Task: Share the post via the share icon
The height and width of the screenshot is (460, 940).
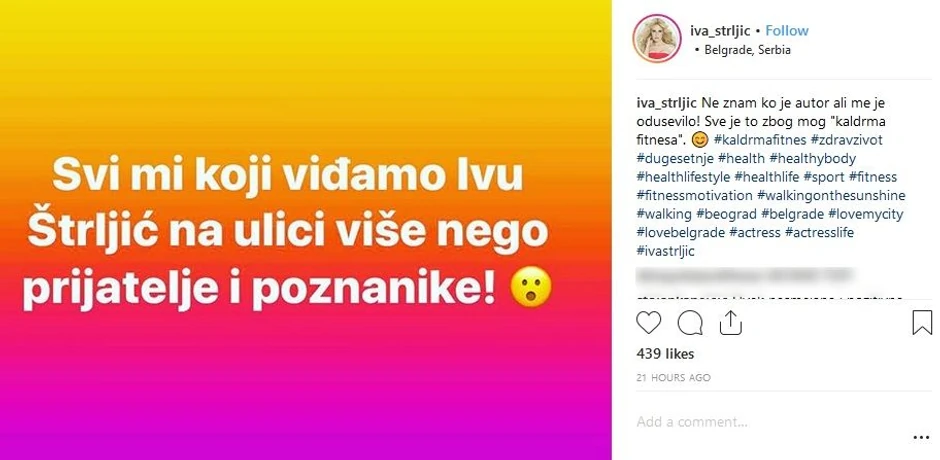Action: pos(730,323)
